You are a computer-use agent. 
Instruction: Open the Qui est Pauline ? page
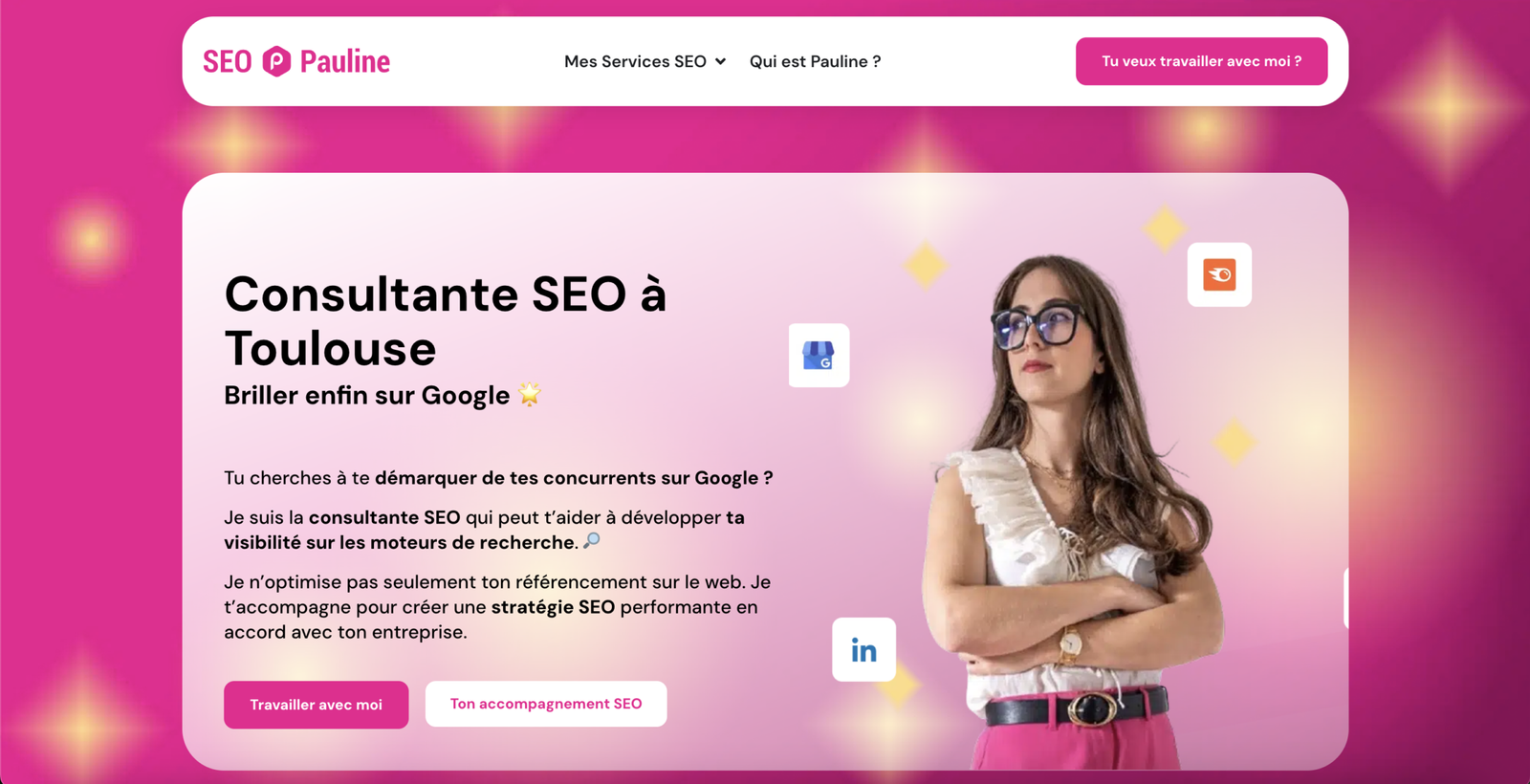point(815,61)
